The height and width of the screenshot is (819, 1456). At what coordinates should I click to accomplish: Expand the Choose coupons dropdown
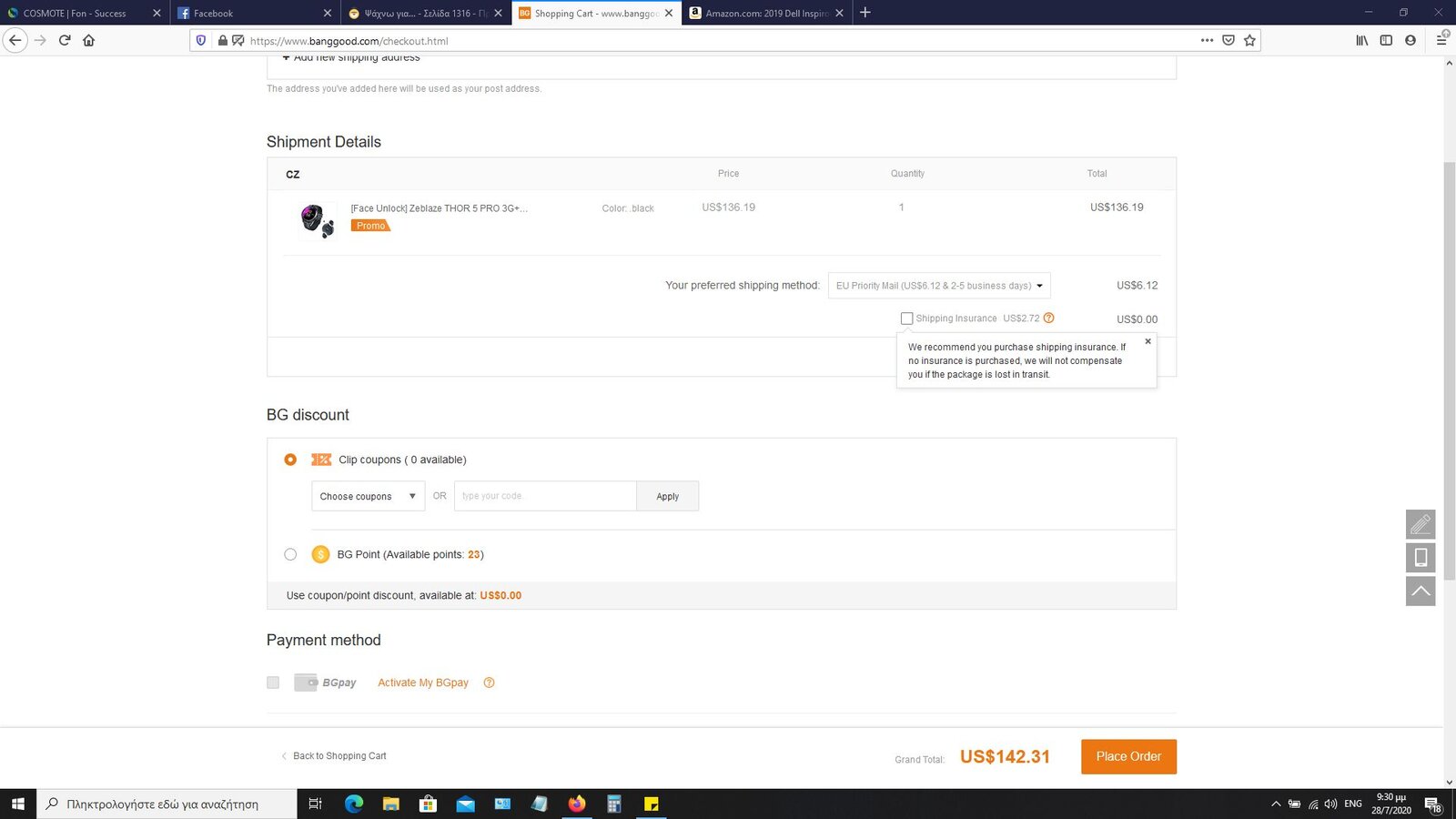[368, 496]
